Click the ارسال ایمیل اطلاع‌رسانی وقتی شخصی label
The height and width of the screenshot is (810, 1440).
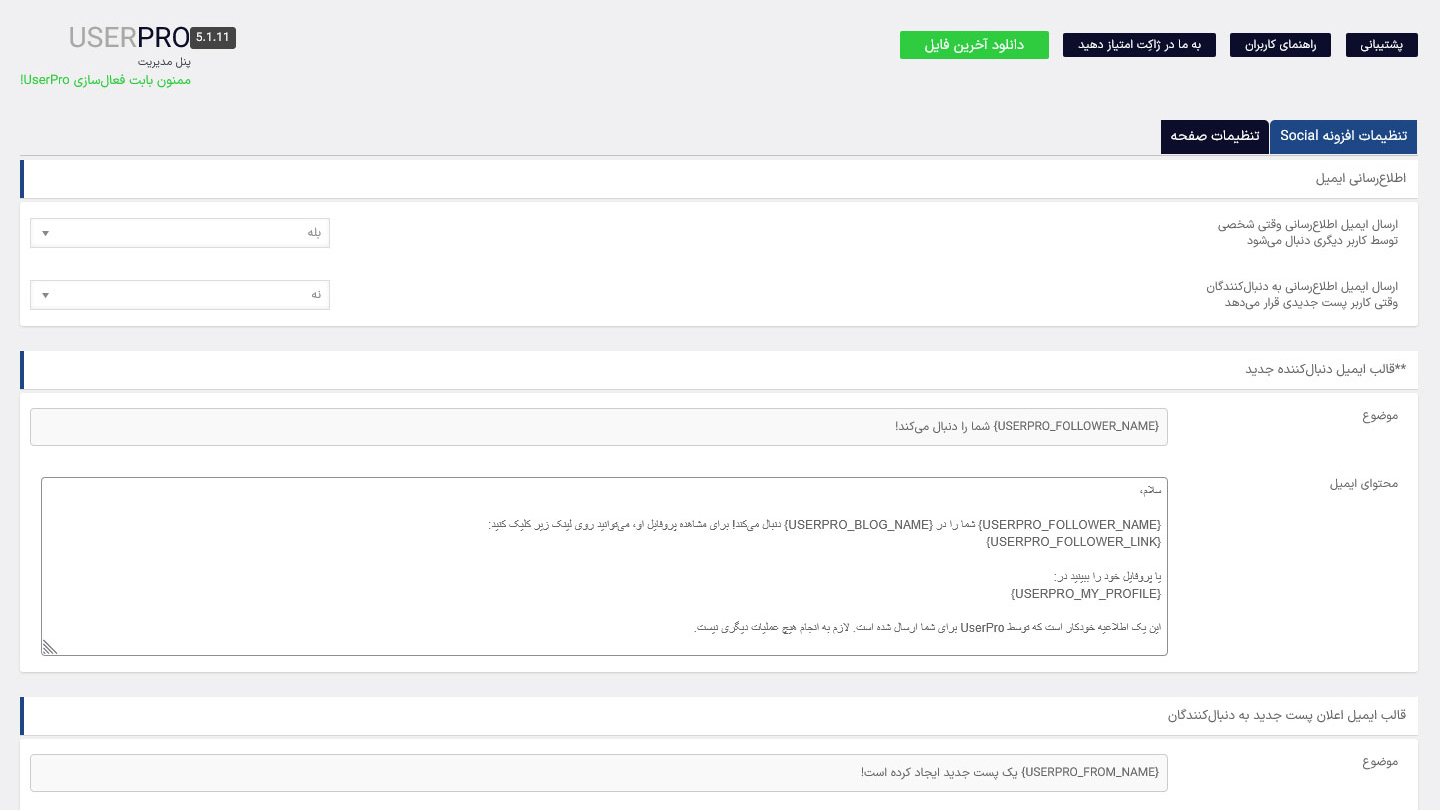1308,232
